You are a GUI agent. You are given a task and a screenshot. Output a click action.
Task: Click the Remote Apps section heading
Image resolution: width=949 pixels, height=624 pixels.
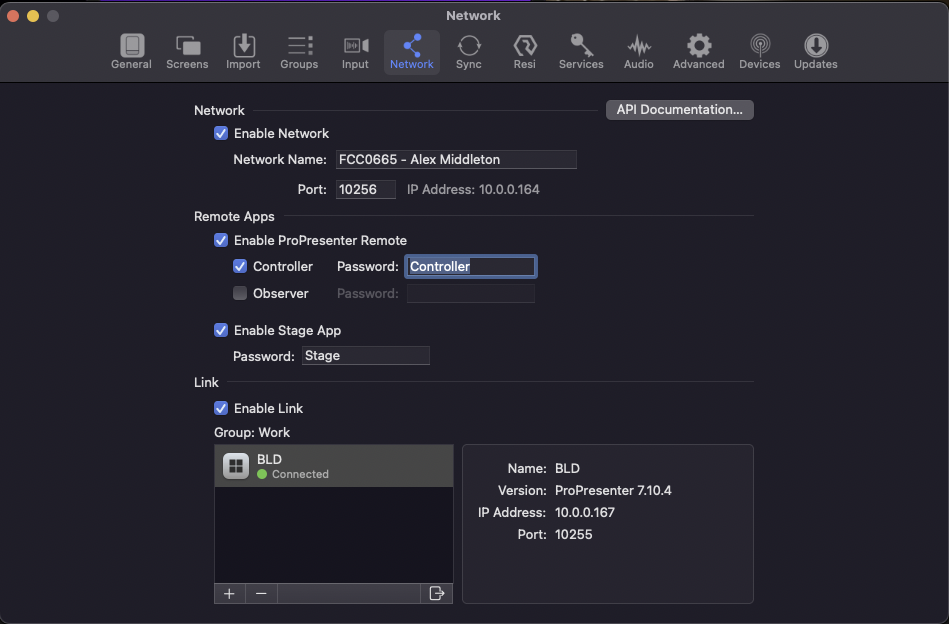(234, 217)
